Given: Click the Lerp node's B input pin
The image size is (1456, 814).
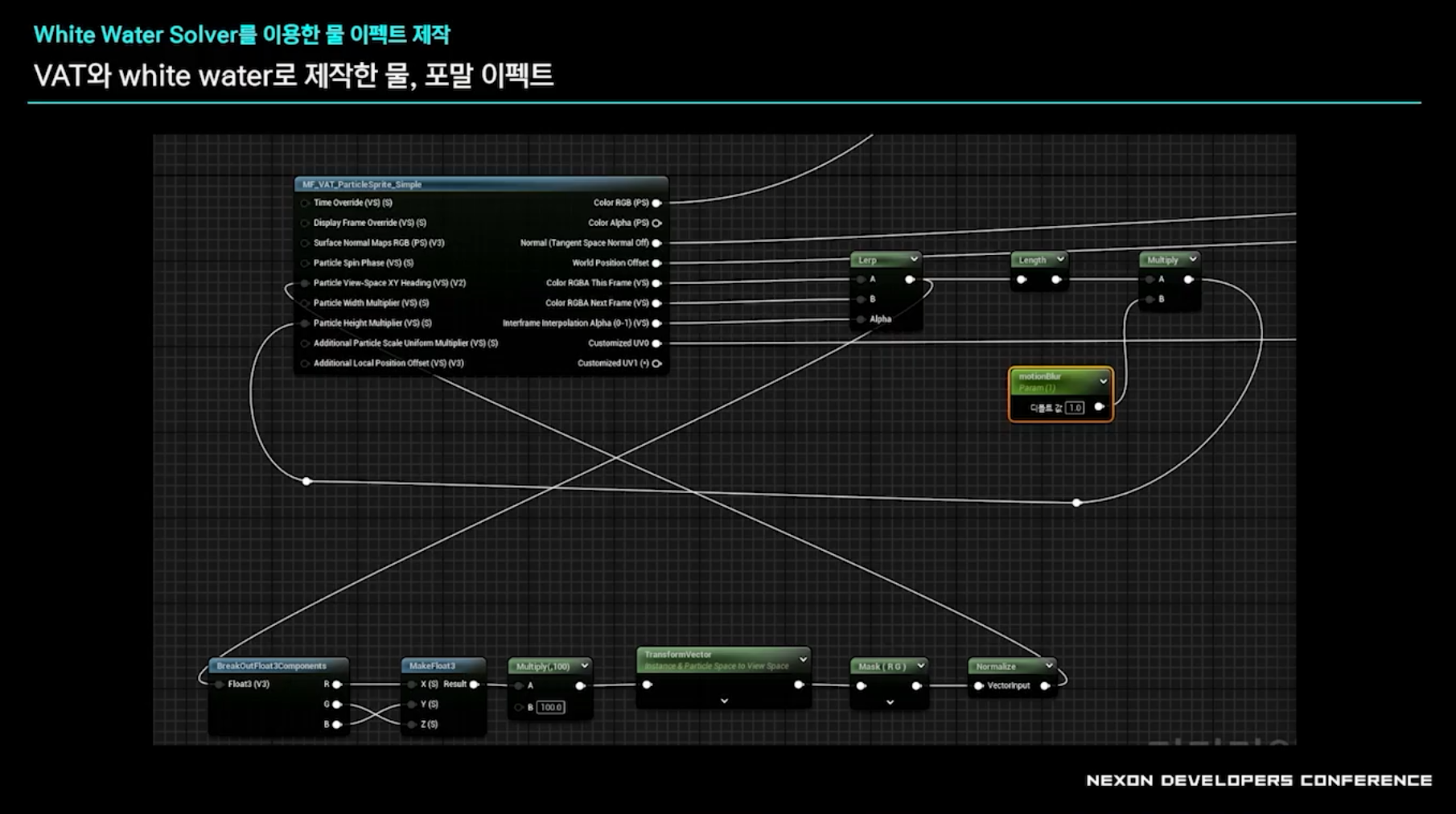Looking at the screenshot, I should pyautogui.click(x=862, y=299).
